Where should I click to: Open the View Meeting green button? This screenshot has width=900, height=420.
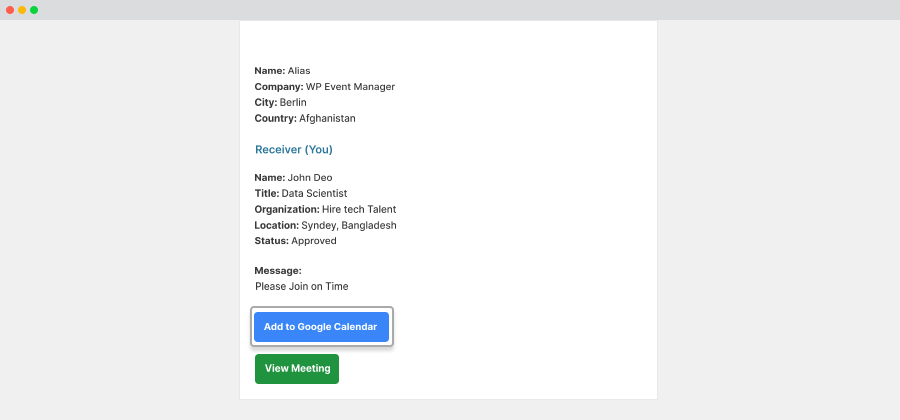[x=297, y=369]
